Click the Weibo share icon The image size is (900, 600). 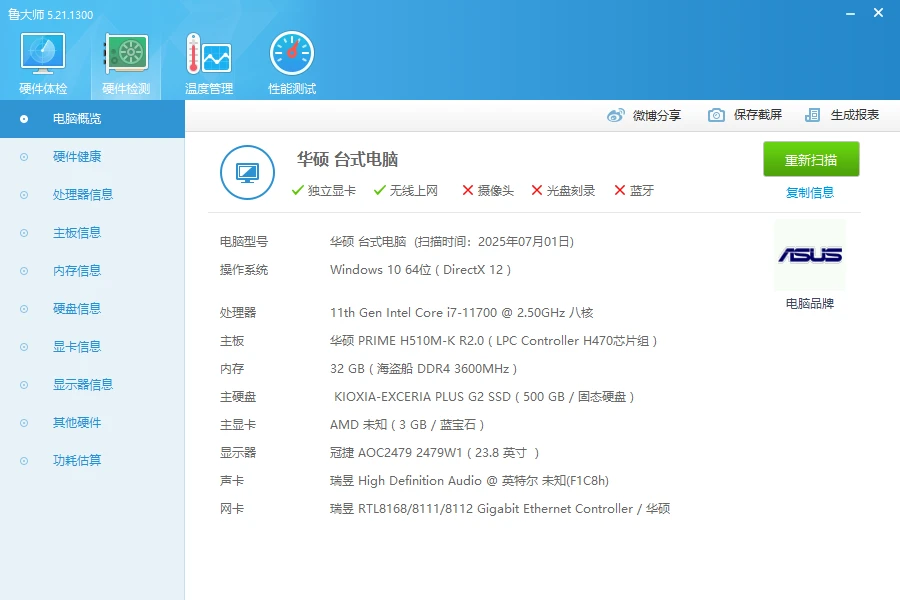click(615, 115)
